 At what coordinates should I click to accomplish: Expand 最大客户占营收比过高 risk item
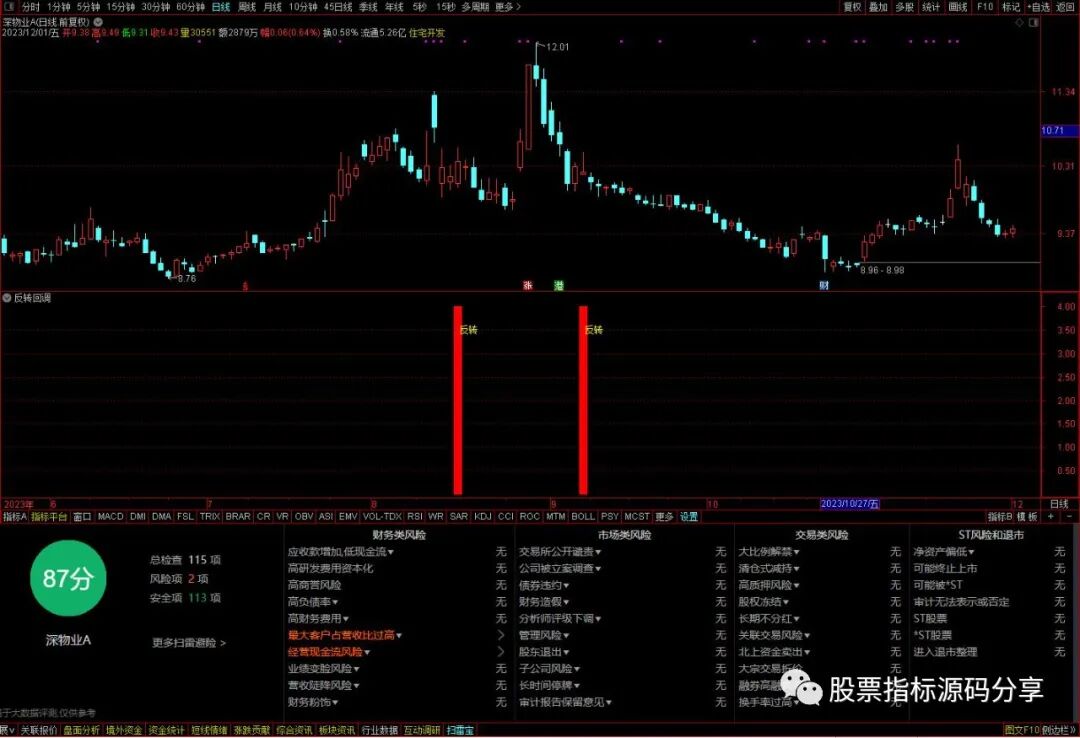(x=344, y=635)
